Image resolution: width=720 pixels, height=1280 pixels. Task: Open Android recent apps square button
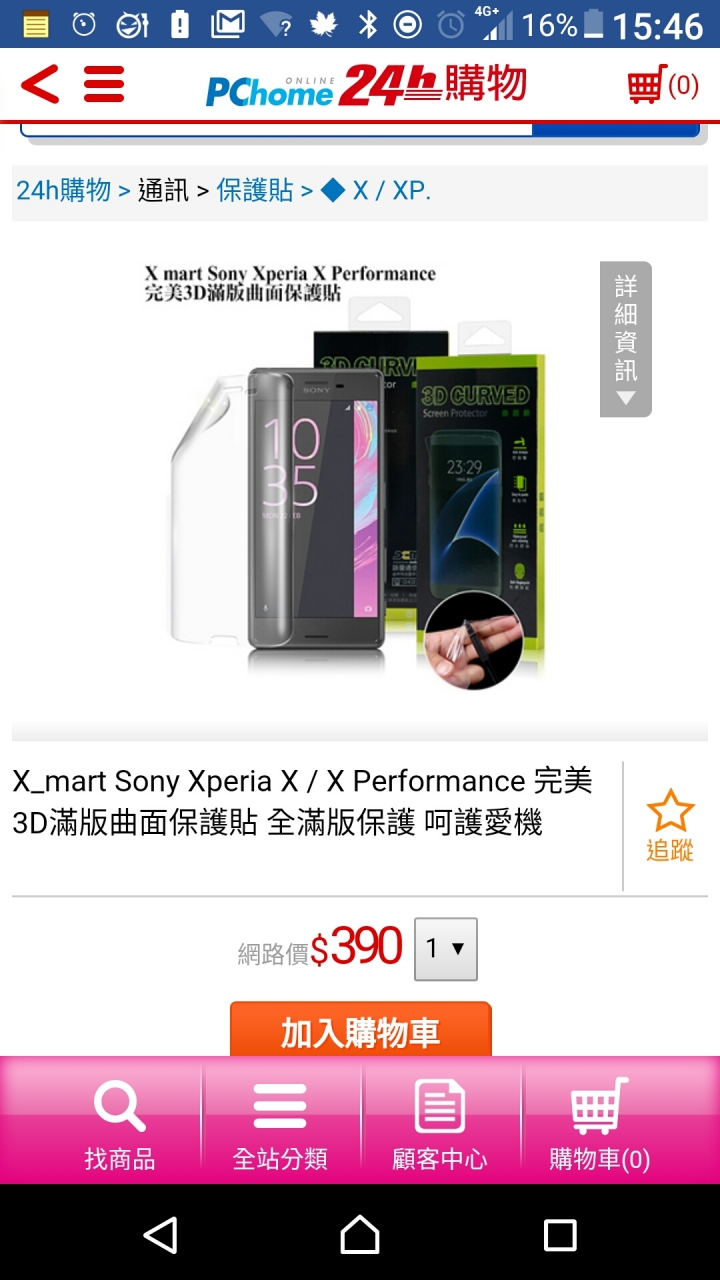point(560,1235)
